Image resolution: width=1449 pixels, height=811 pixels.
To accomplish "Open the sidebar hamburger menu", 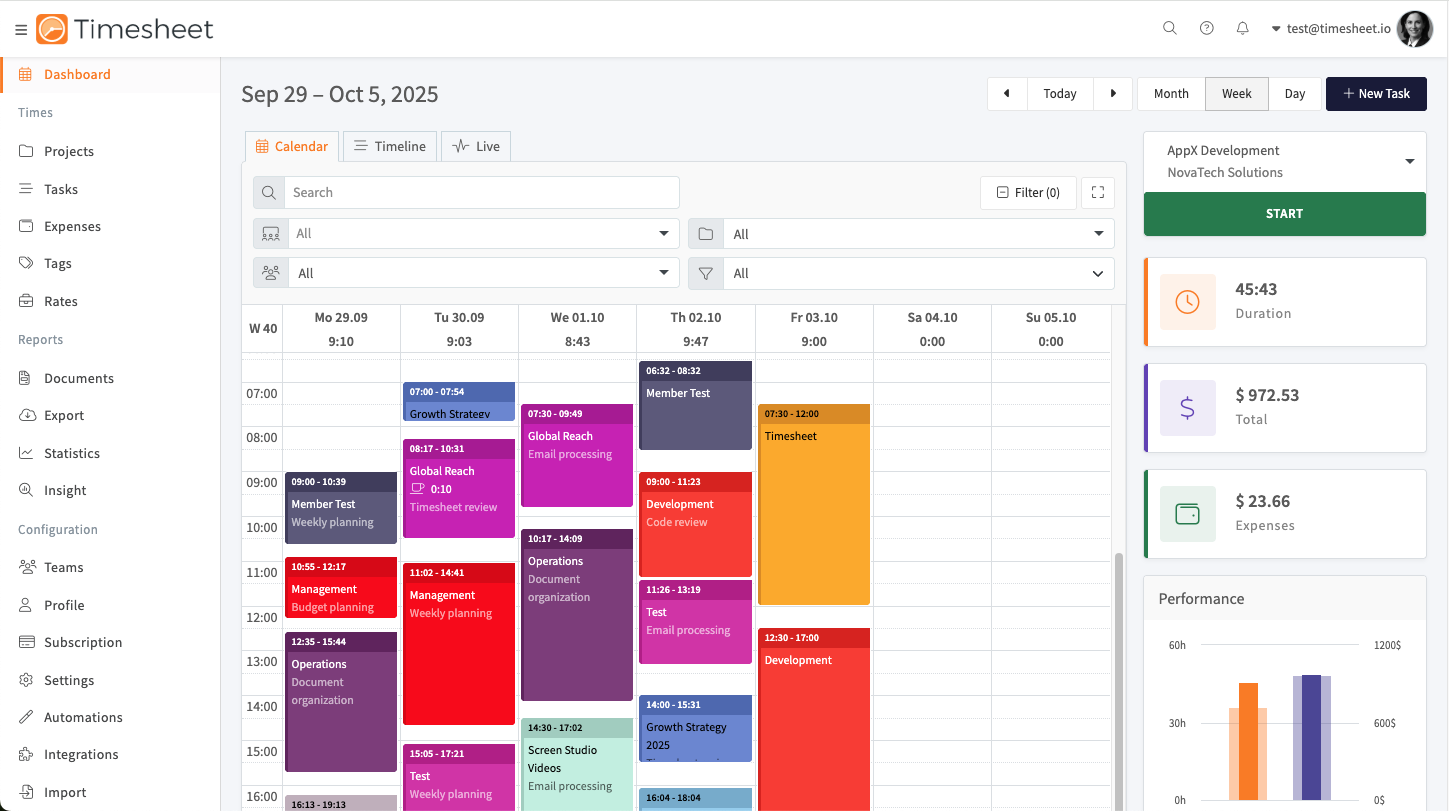I will [x=21, y=29].
